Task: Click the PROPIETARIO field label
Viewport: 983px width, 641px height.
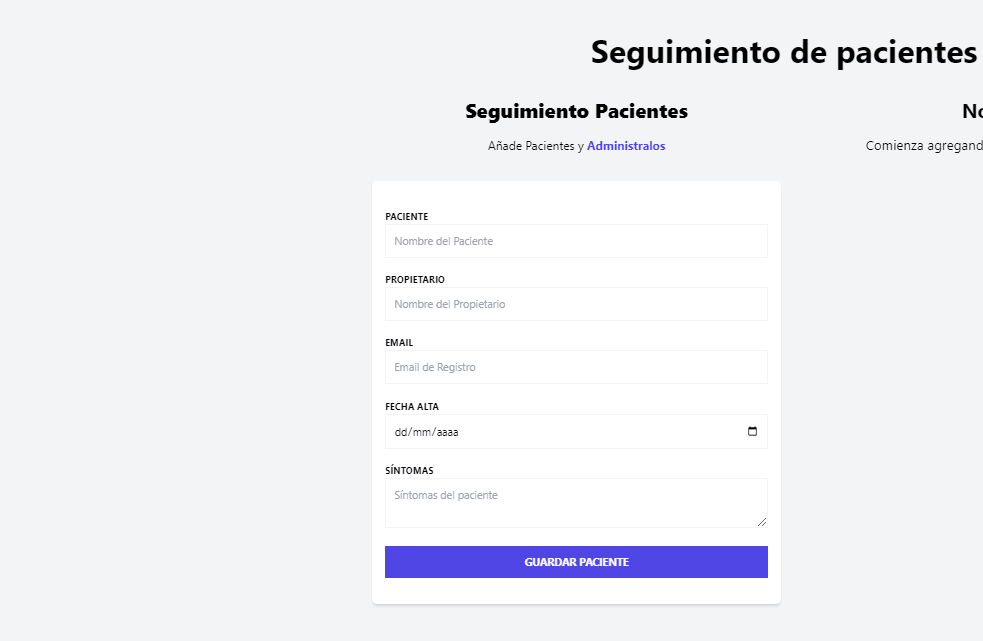Action: [x=414, y=279]
